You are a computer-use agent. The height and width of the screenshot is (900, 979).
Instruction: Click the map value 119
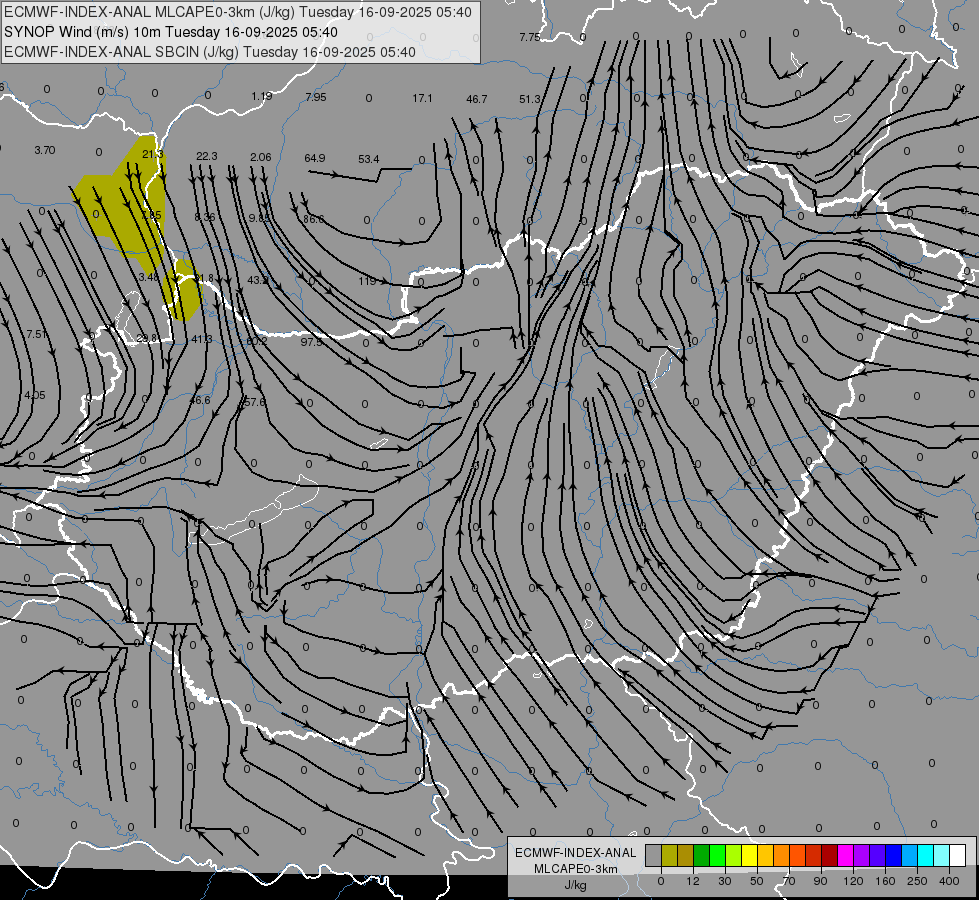tap(367, 281)
